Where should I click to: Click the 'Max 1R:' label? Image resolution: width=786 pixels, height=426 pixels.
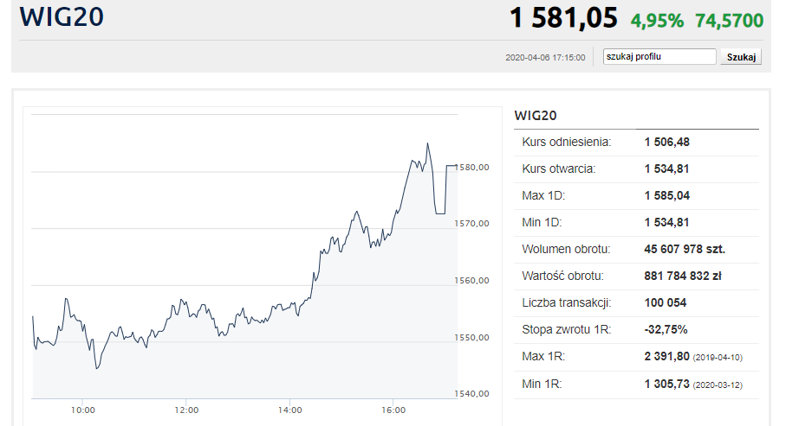coord(543,356)
